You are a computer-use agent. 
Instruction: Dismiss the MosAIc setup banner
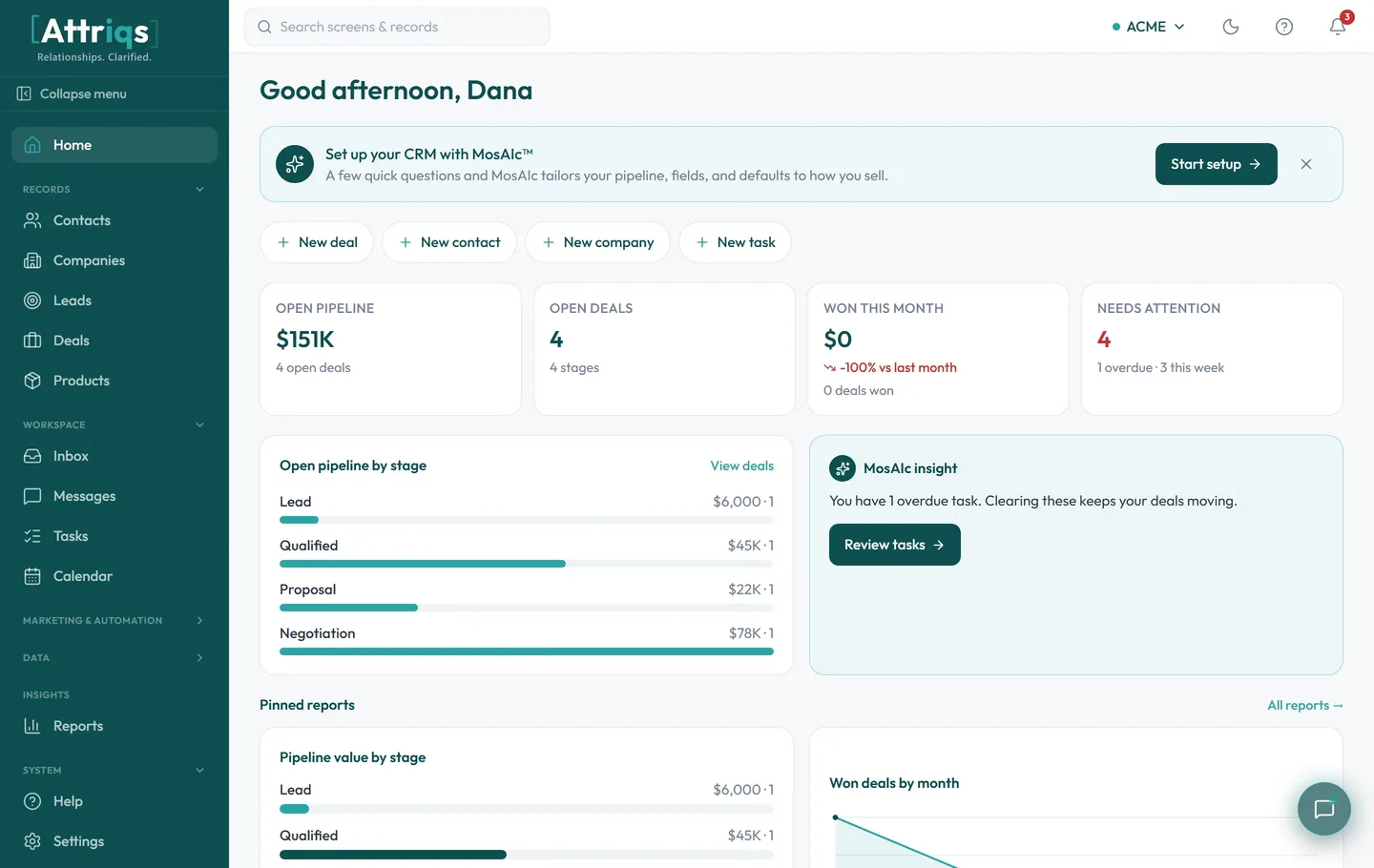(1306, 164)
